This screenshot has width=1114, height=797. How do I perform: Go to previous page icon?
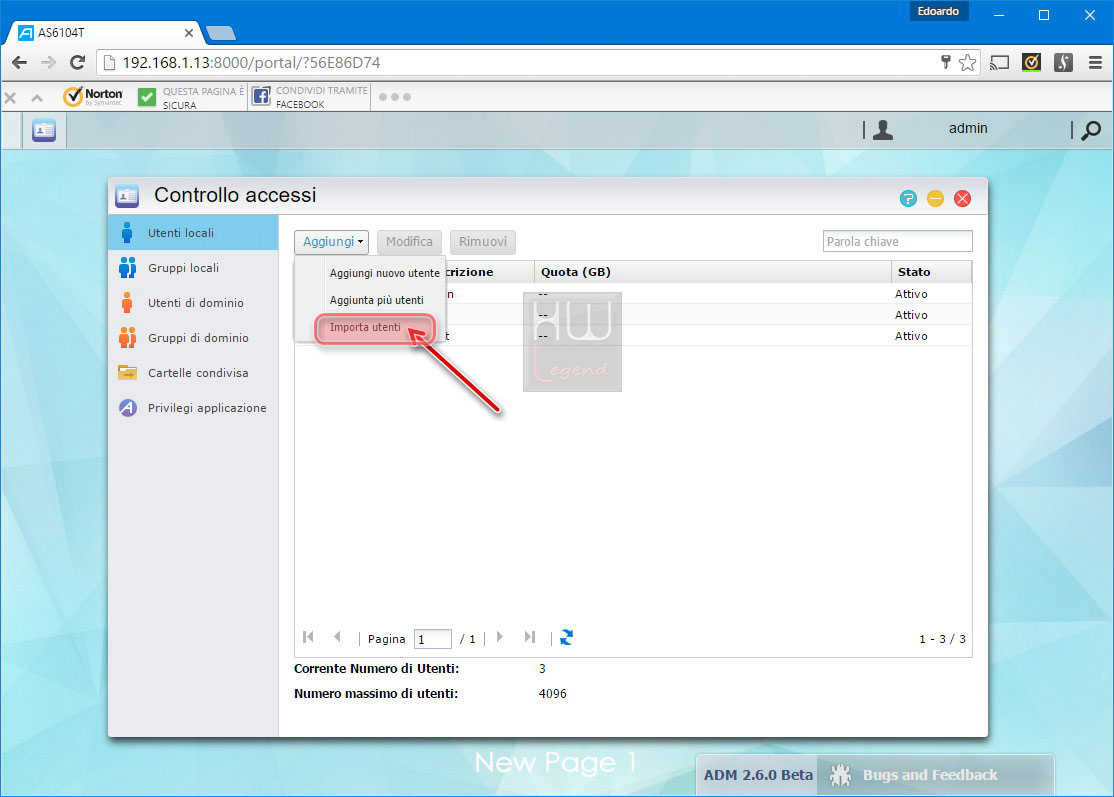point(337,637)
